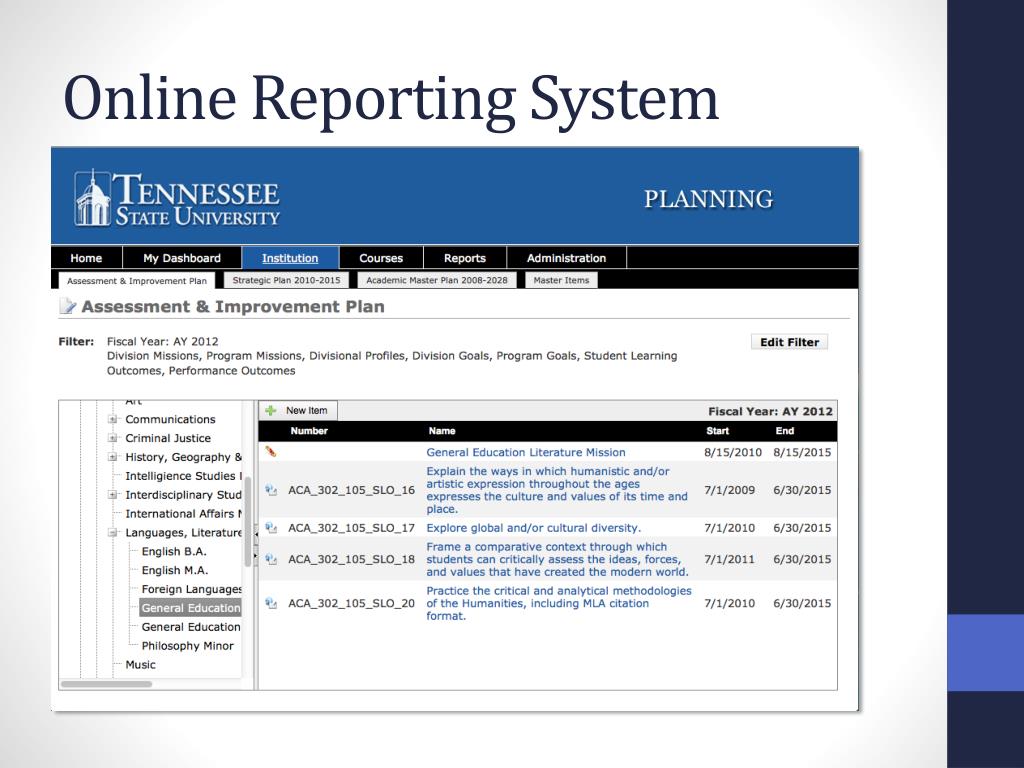The height and width of the screenshot is (768, 1024).
Task: Click the 8/15/2010 start date cell
Action: 733,452
